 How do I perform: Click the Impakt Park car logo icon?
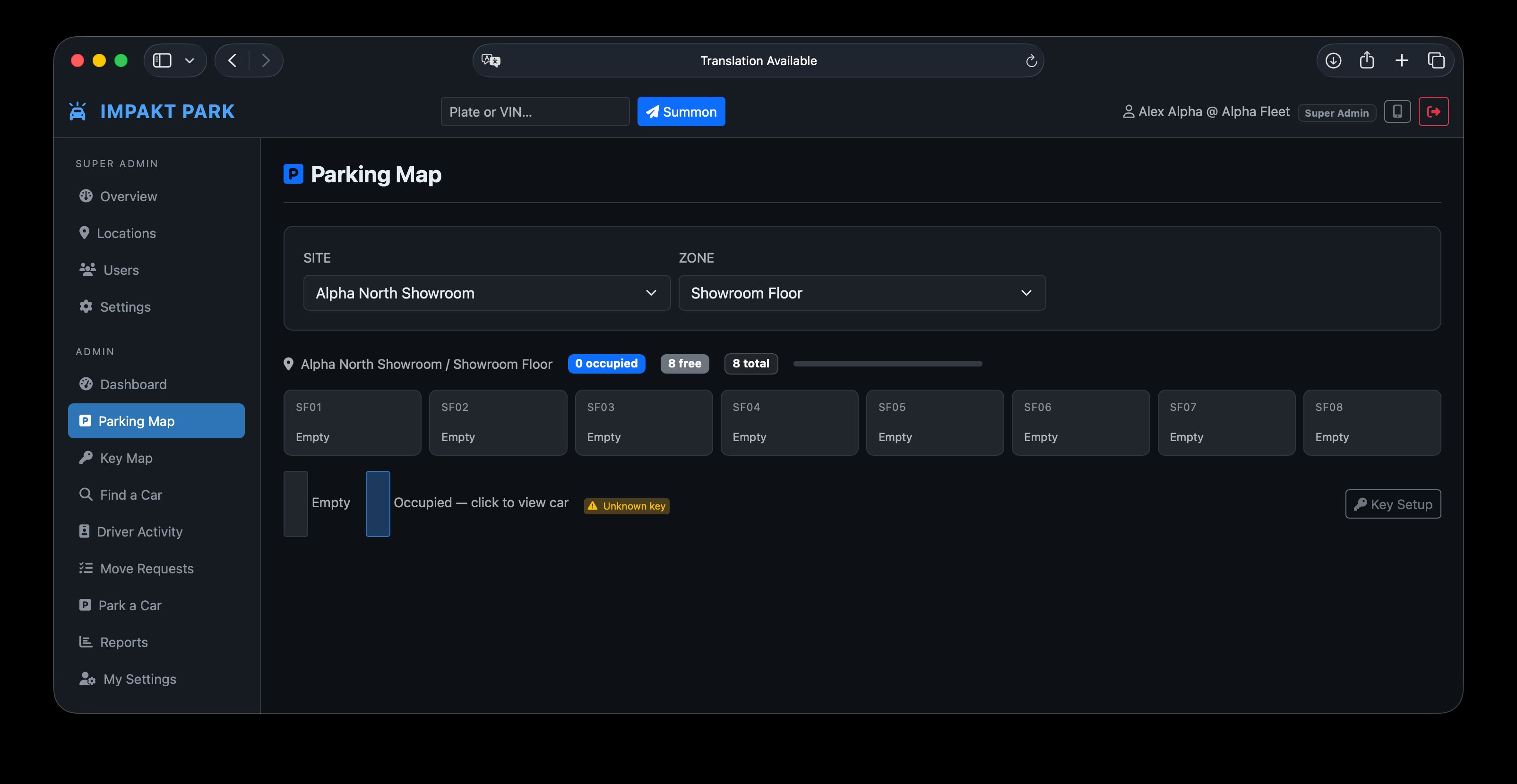click(78, 111)
